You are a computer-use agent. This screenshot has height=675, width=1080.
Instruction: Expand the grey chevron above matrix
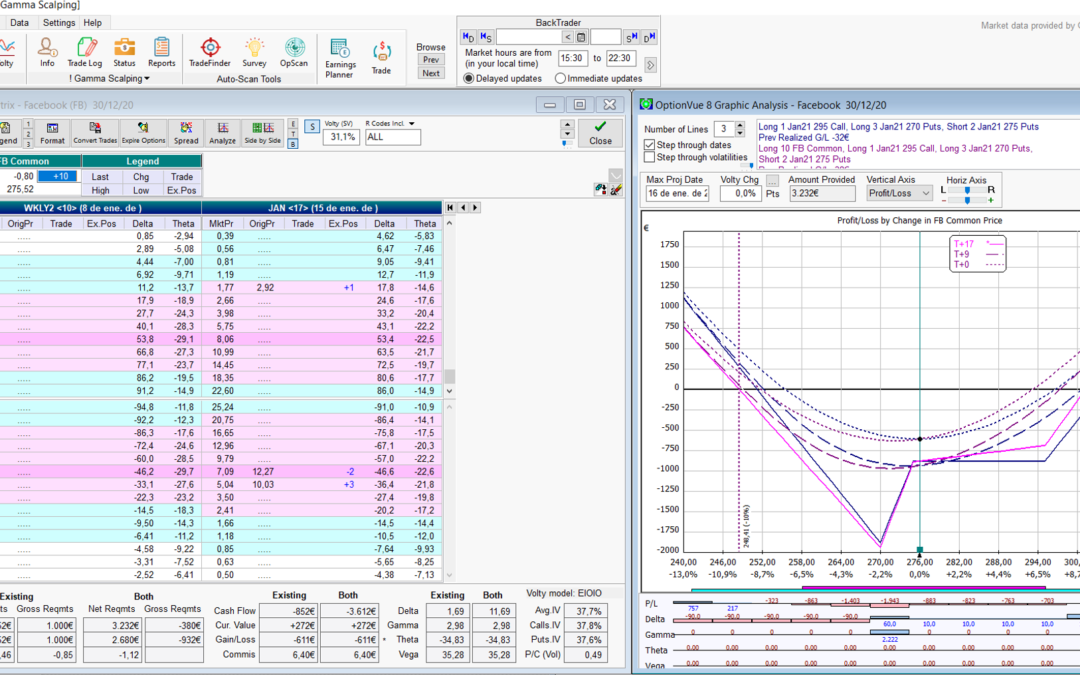click(x=616, y=175)
